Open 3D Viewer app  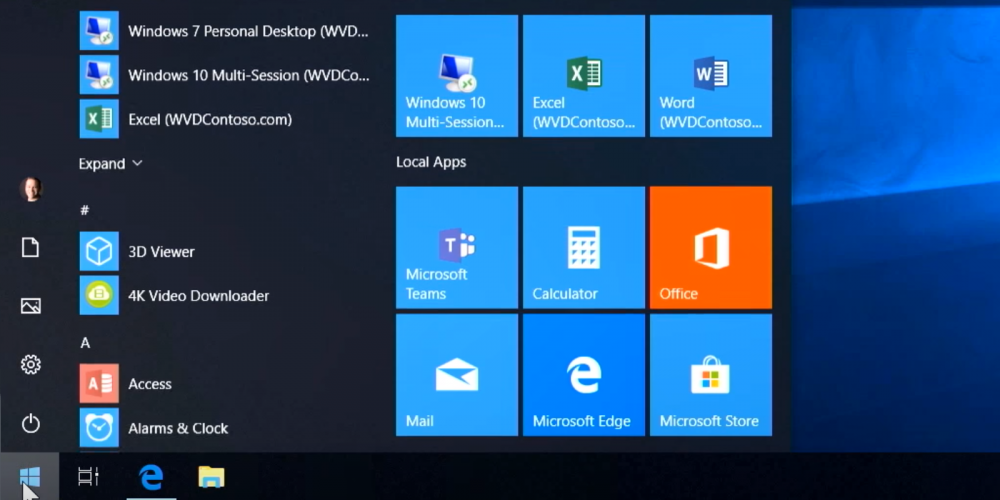point(224,251)
